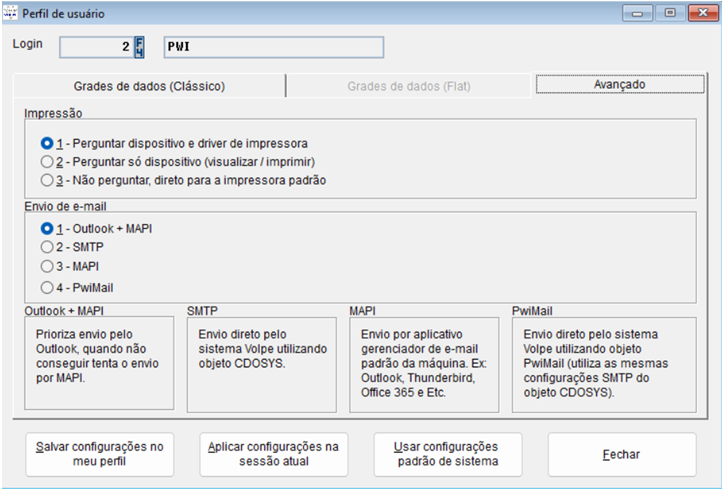Maximize the Perfil de usuário window

[670, 13]
